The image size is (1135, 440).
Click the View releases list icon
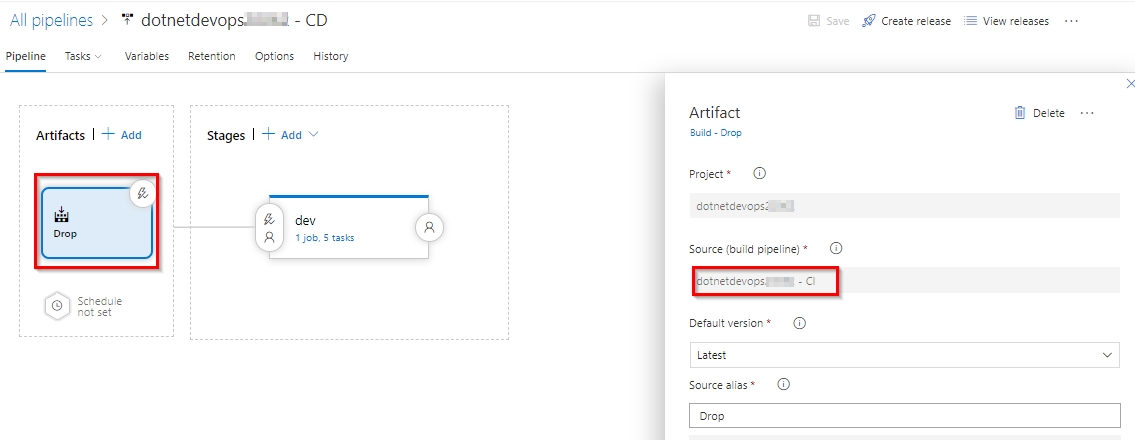coord(970,21)
